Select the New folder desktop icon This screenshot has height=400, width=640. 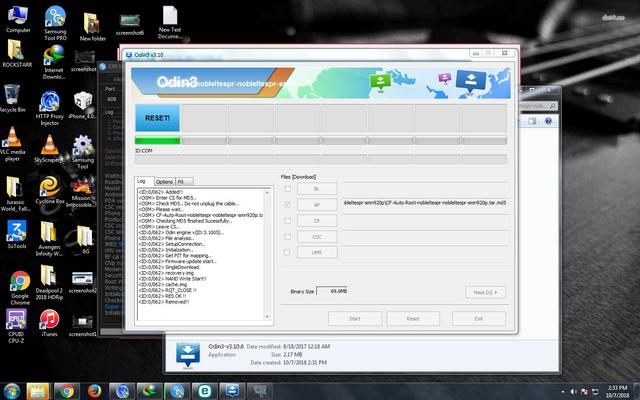[92, 27]
